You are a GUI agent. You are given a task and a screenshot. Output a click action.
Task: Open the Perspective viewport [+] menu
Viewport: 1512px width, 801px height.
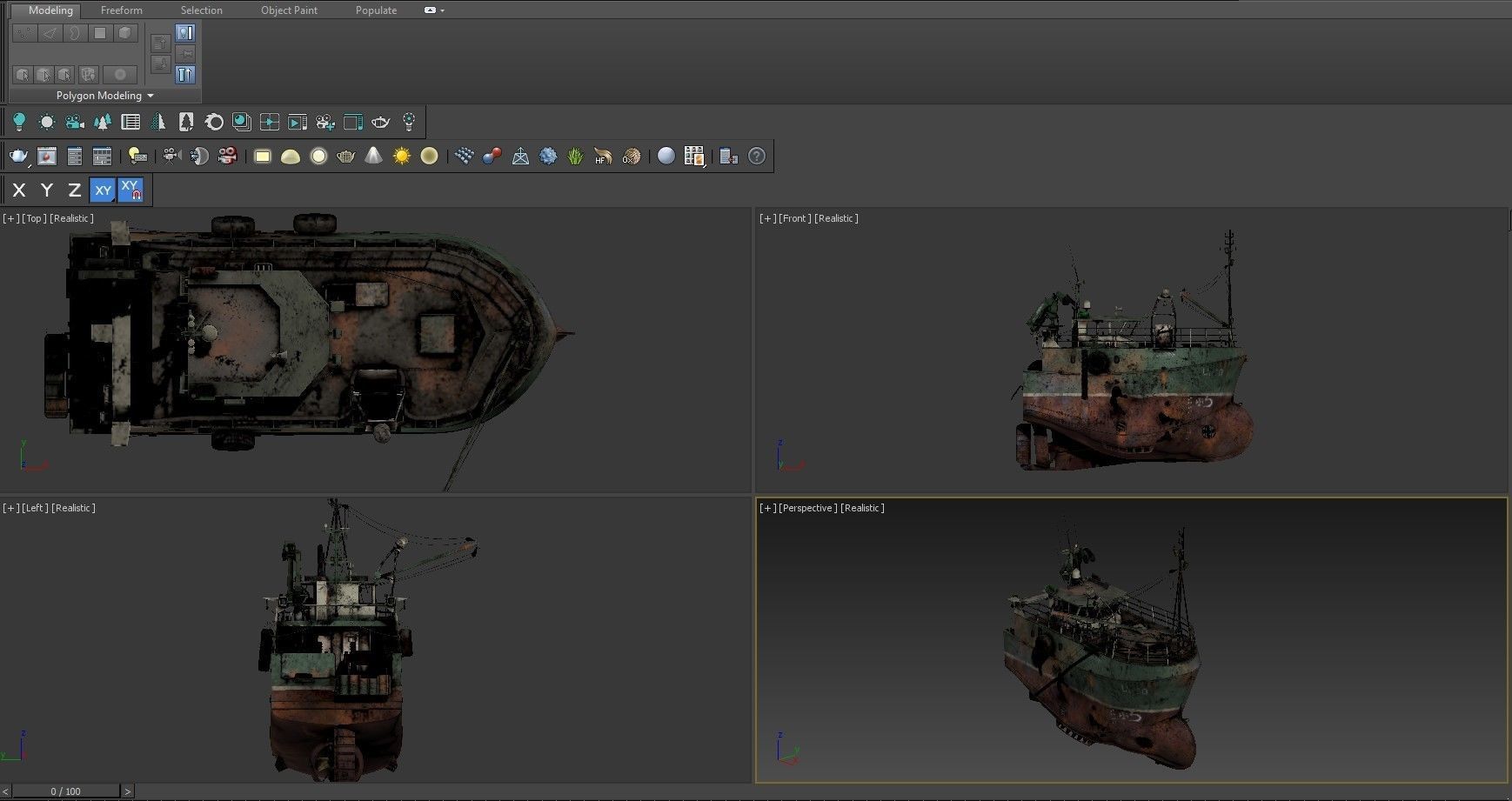tap(767, 508)
